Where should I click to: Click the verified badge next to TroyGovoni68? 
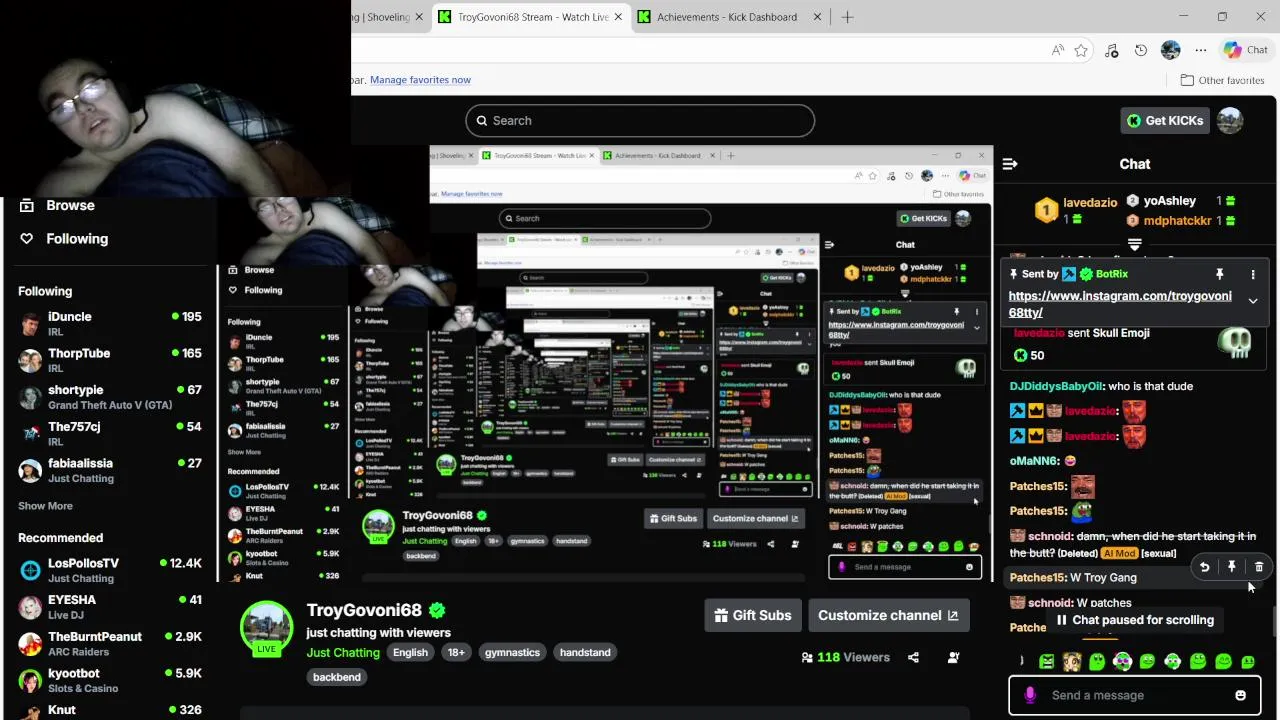pyautogui.click(x=437, y=610)
